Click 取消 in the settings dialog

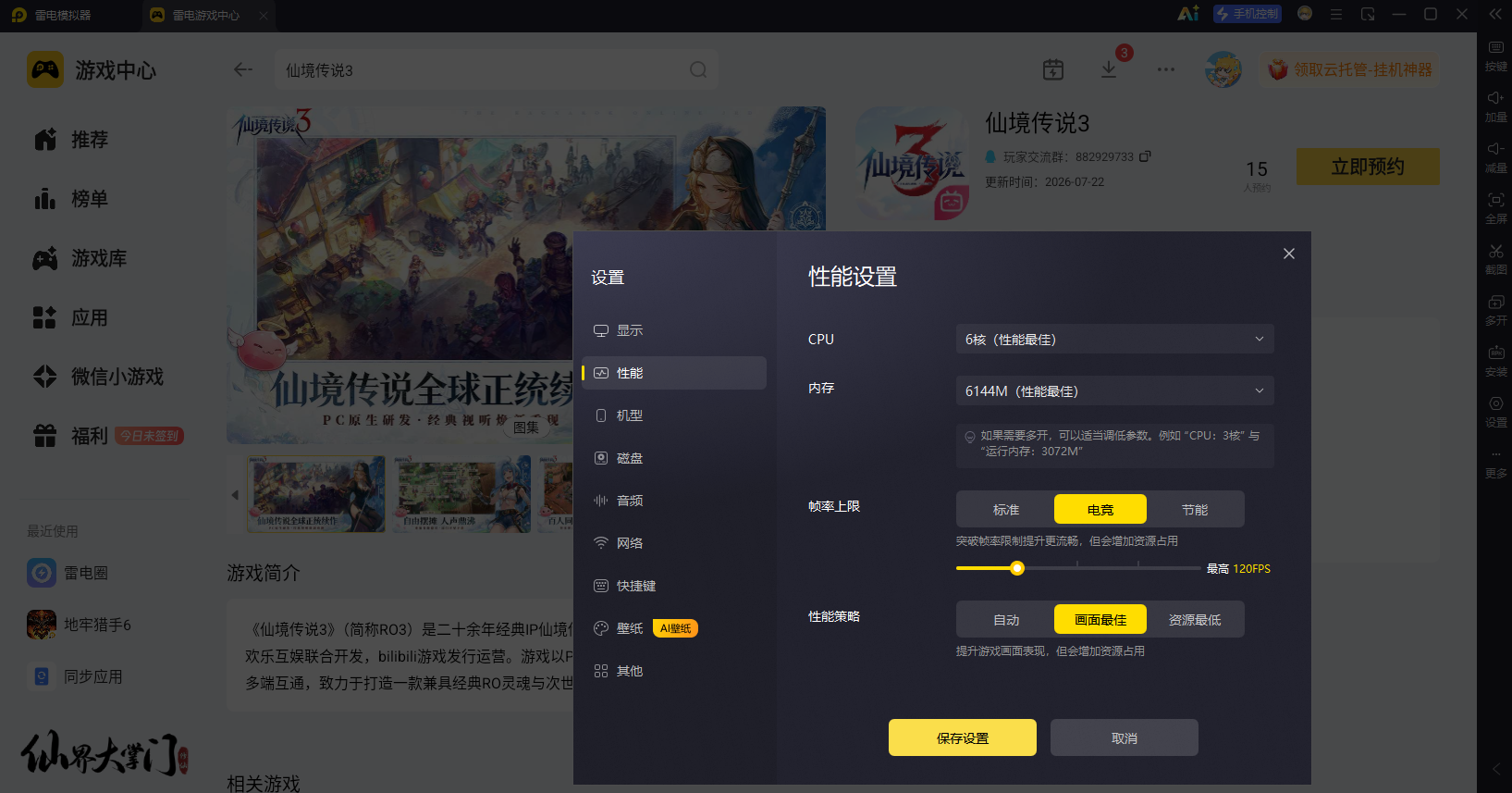pyautogui.click(x=1125, y=737)
